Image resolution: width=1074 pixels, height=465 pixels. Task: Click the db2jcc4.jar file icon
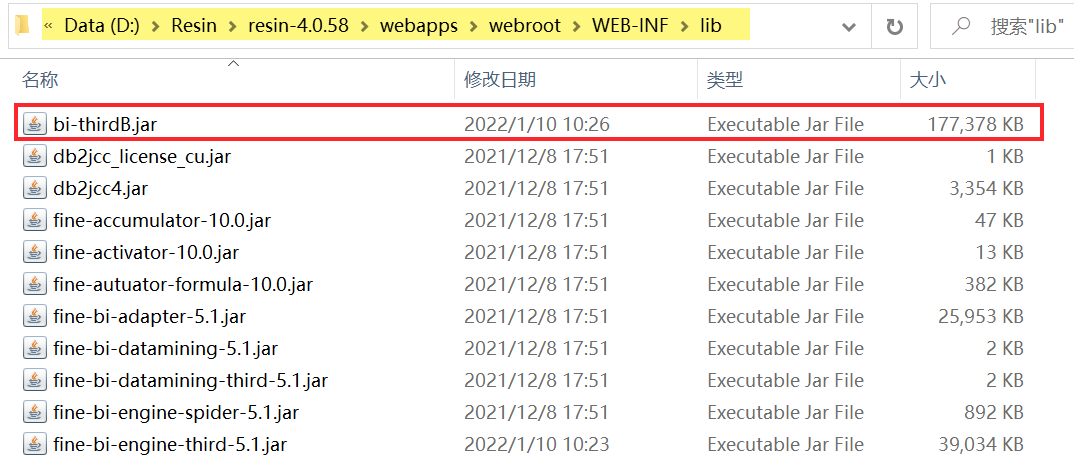tap(35, 188)
